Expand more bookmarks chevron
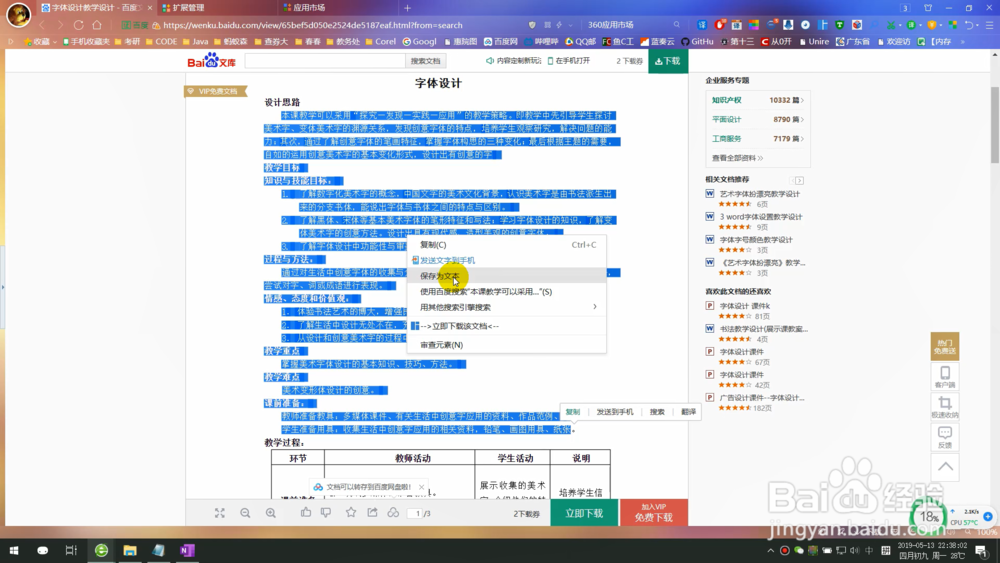Image resolution: width=1000 pixels, height=563 pixels. coord(963,41)
